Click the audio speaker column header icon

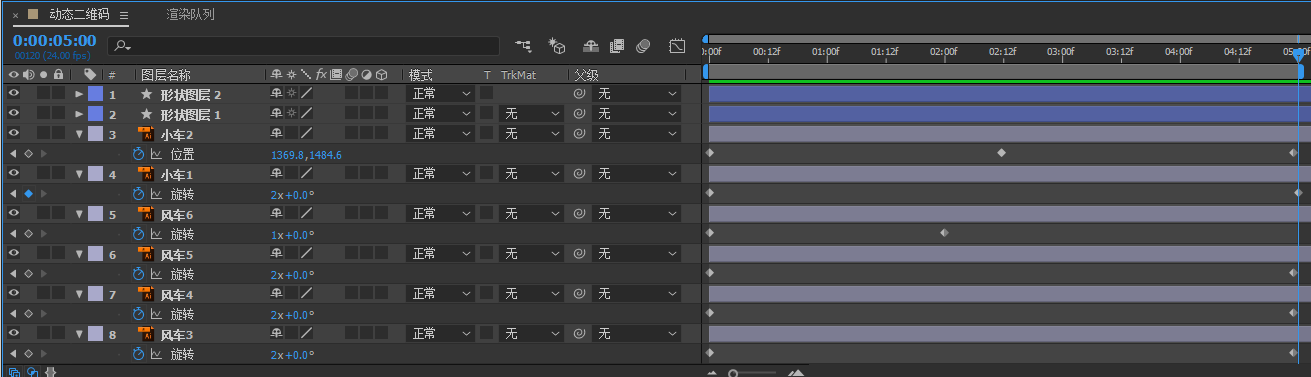28,74
